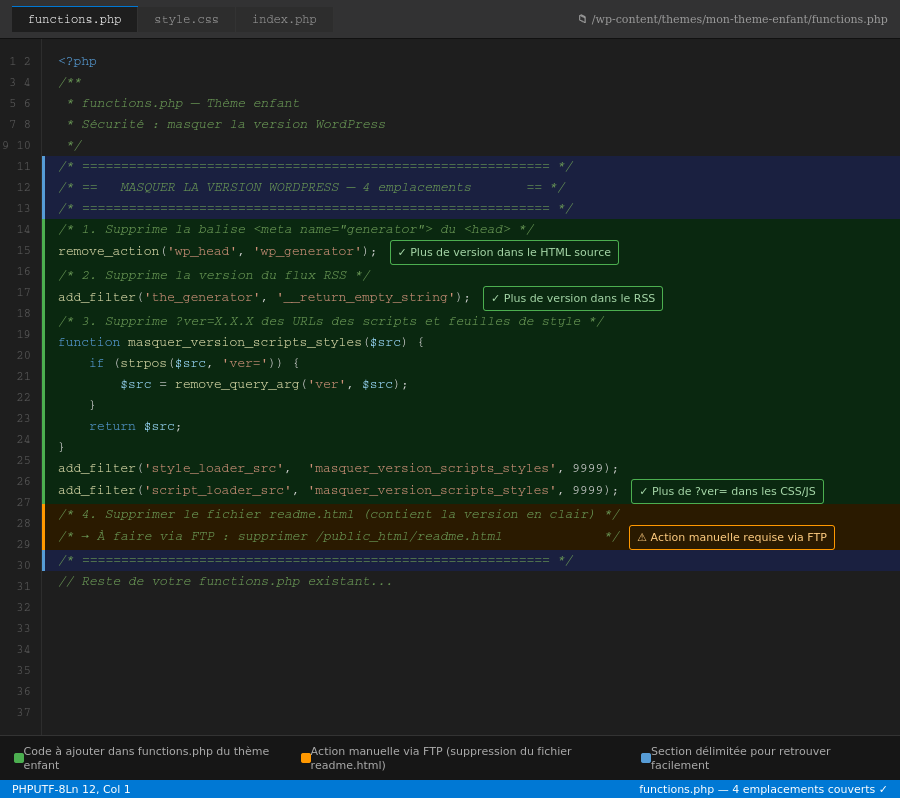Click the 'MASQUER LA VERSION WORDPRESS — 4 emplacements' header comment
900x798 pixels.
(x=312, y=188)
